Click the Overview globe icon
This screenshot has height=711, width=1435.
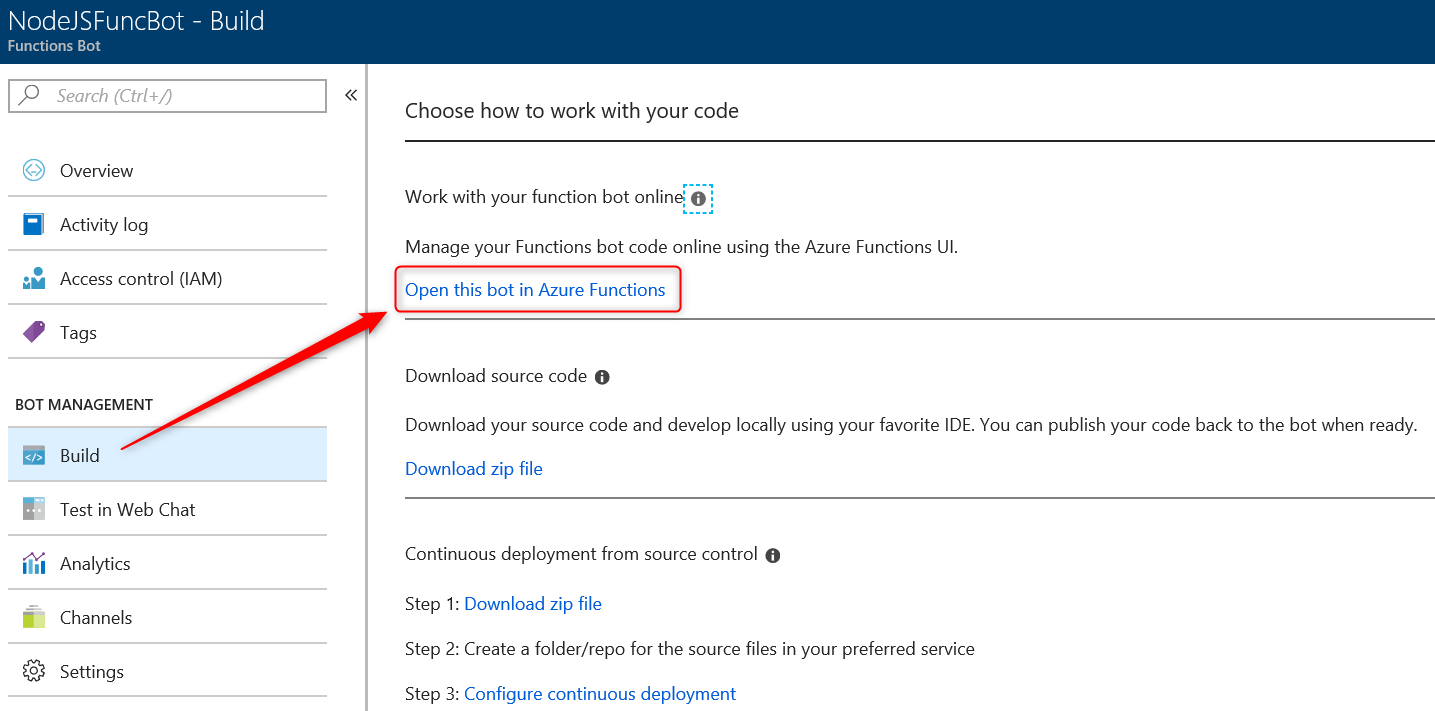pos(33,171)
